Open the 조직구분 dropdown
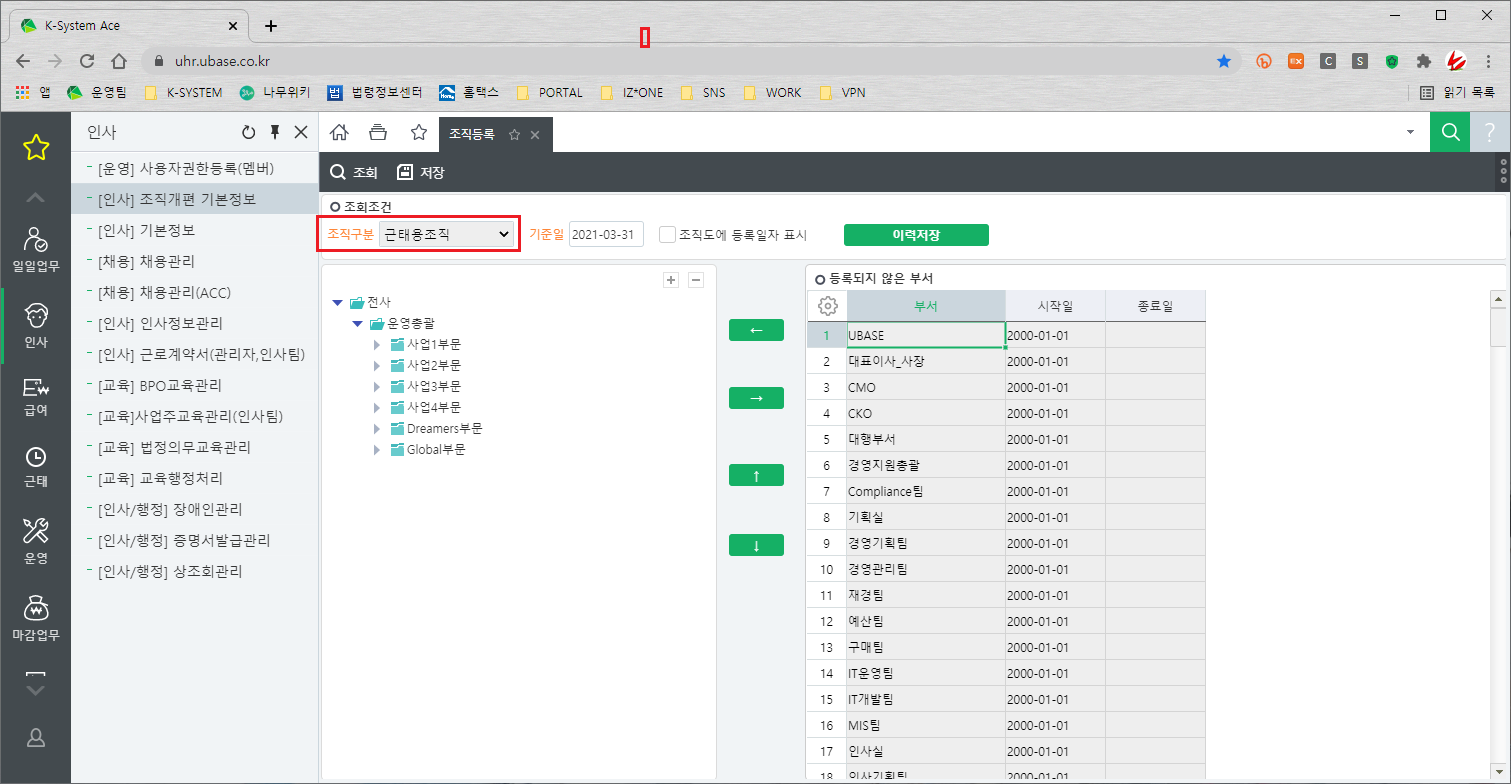This screenshot has height=784, width=1511. click(x=447, y=235)
